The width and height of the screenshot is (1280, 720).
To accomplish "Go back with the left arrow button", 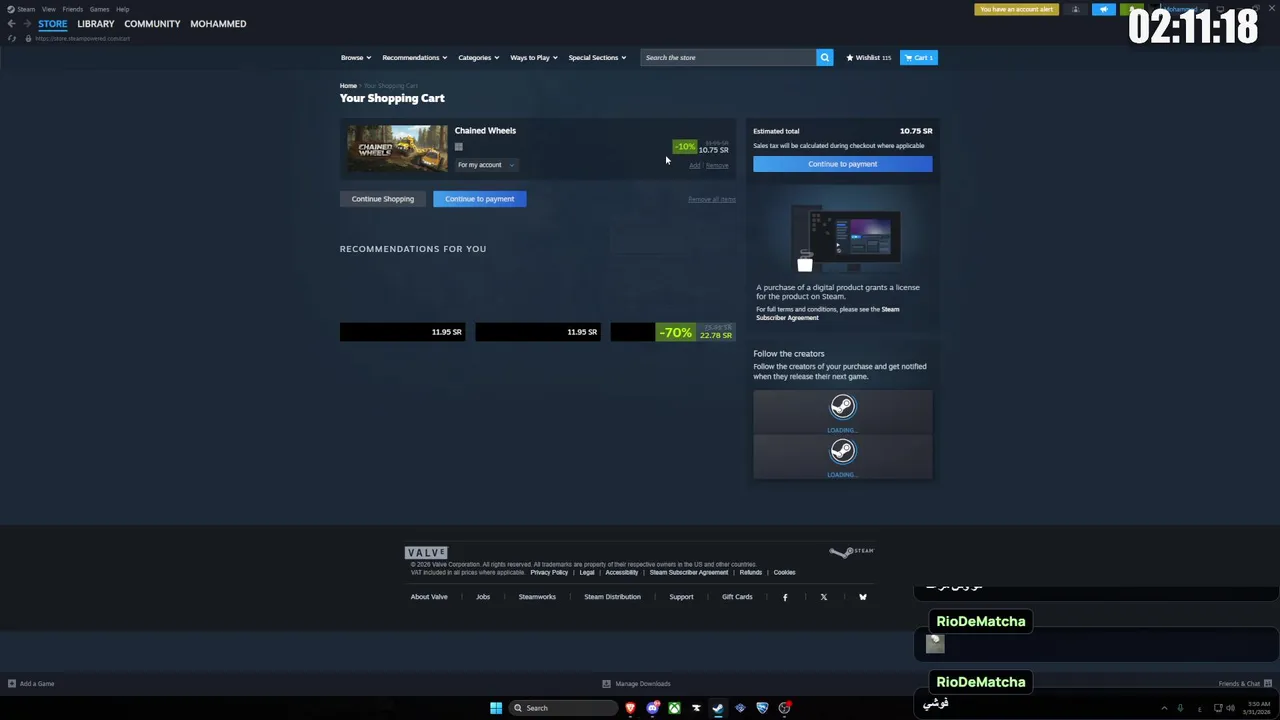I will pyautogui.click(x=11, y=23).
